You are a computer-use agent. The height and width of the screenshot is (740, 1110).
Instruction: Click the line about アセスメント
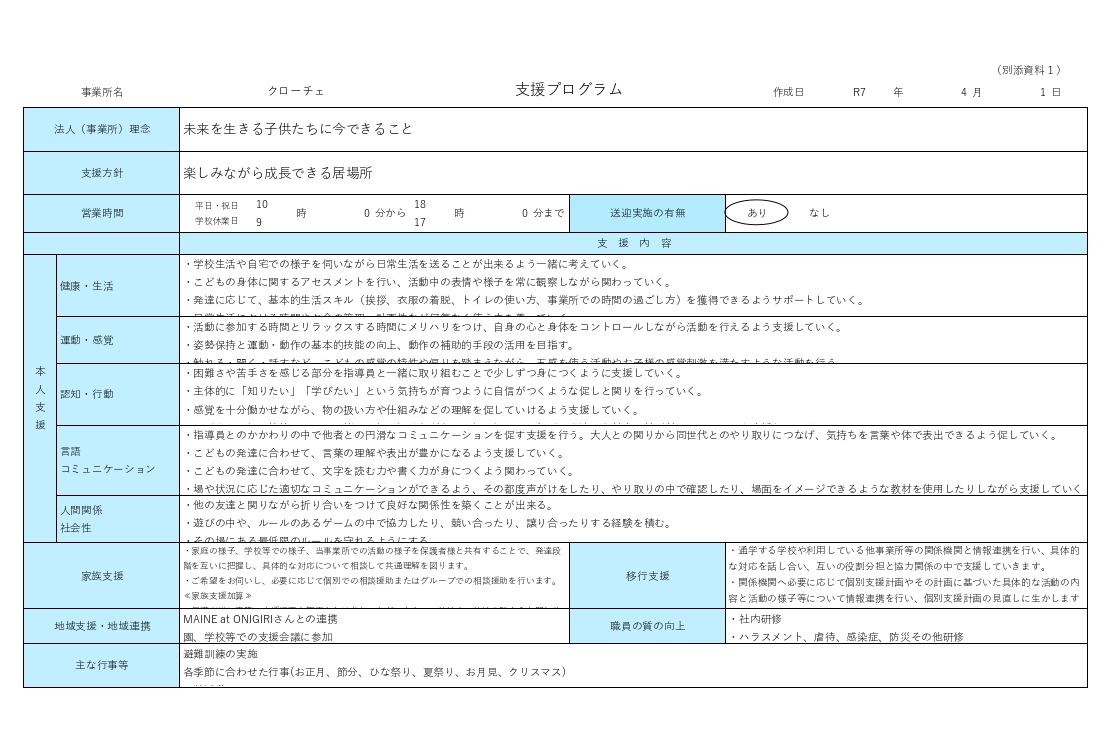point(428,282)
